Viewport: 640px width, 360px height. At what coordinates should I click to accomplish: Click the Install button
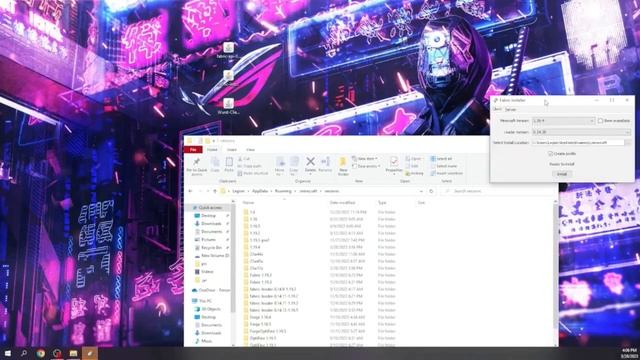pyautogui.click(x=562, y=174)
